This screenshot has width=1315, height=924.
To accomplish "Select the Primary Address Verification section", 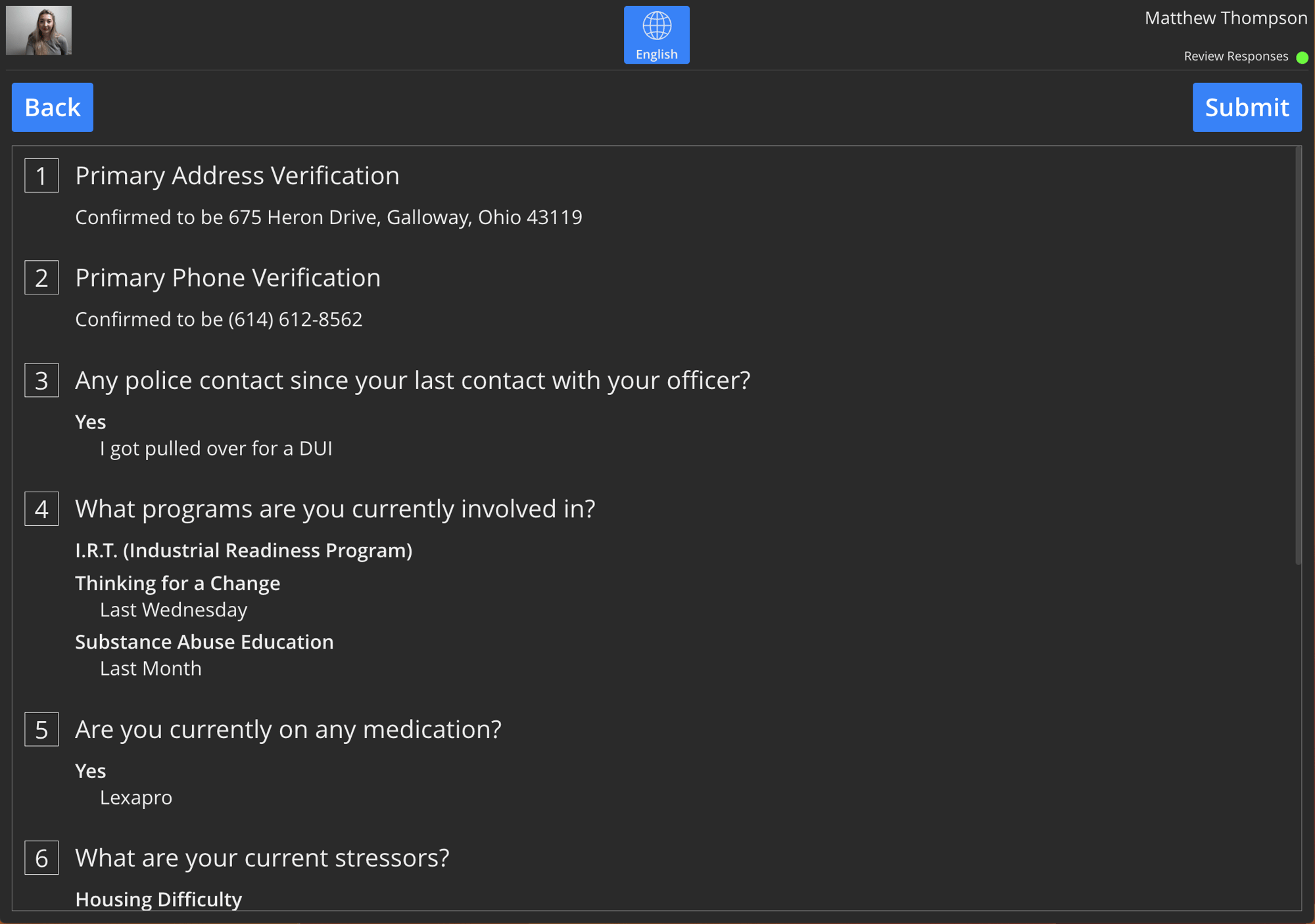I will (x=237, y=175).
